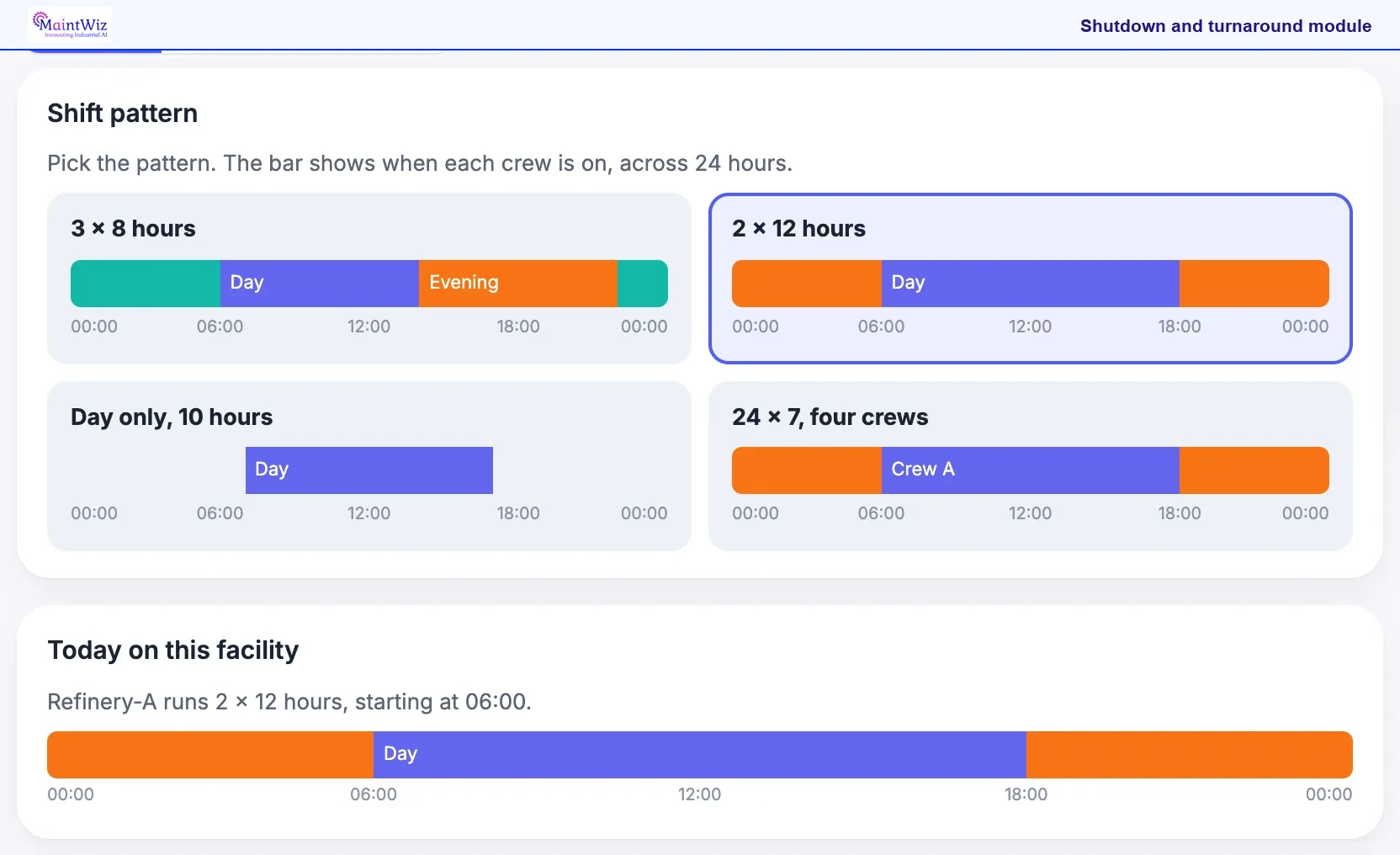This screenshot has height=855, width=1400.
Task: Click the 12:00 label under today's facility bar
Action: pyautogui.click(x=700, y=794)
